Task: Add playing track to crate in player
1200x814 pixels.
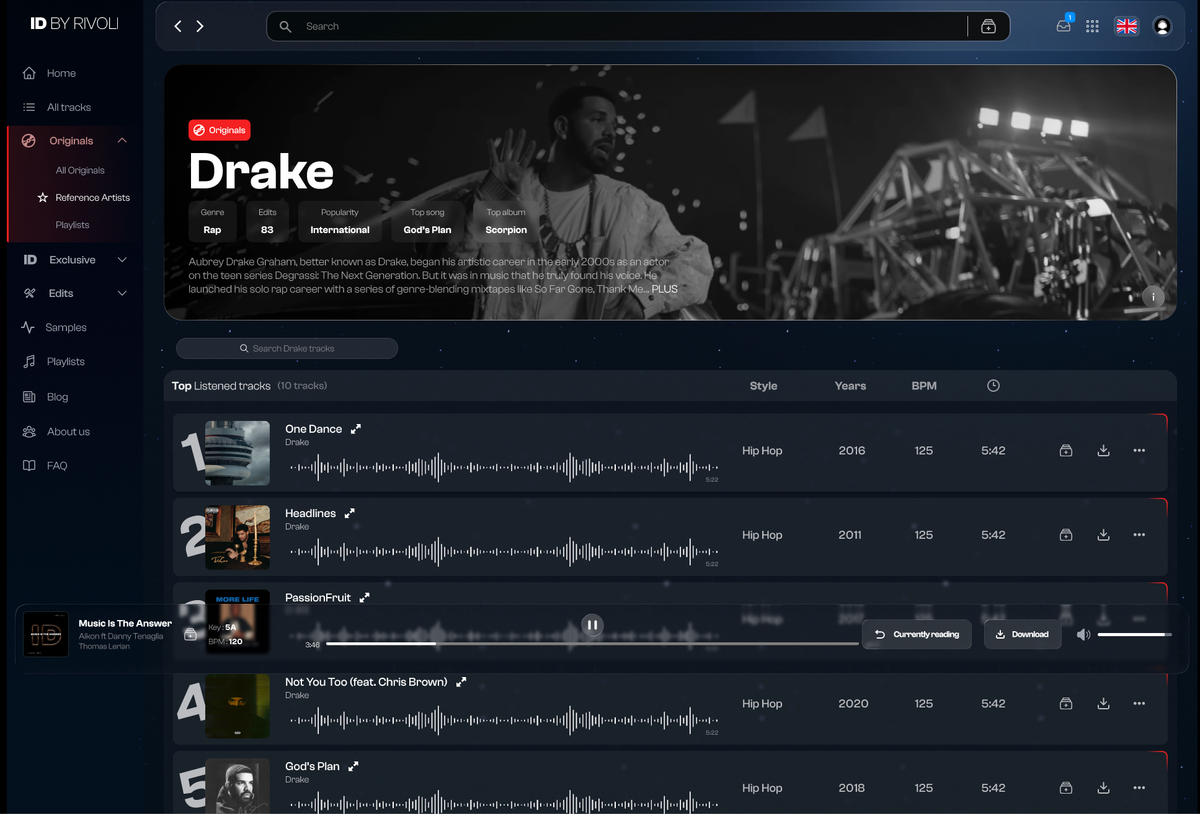Action: [190, 634]
